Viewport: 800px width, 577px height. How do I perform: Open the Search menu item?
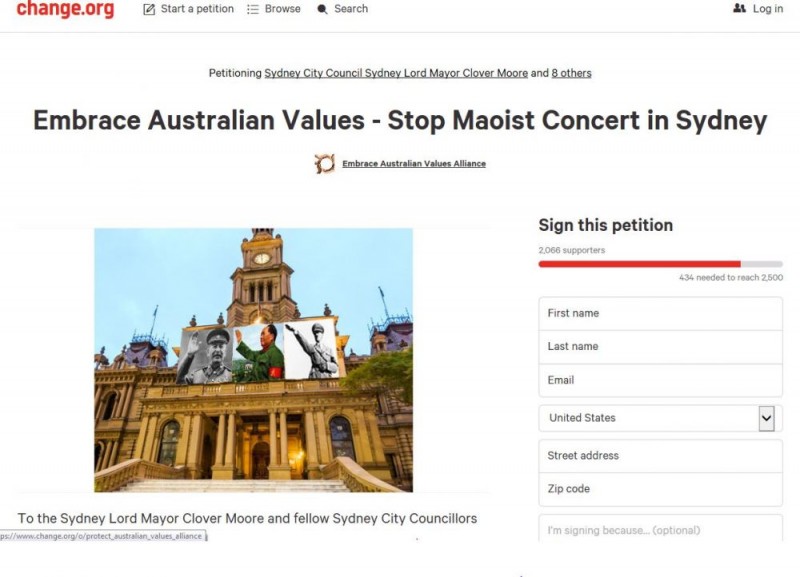[x=351, y=9]
